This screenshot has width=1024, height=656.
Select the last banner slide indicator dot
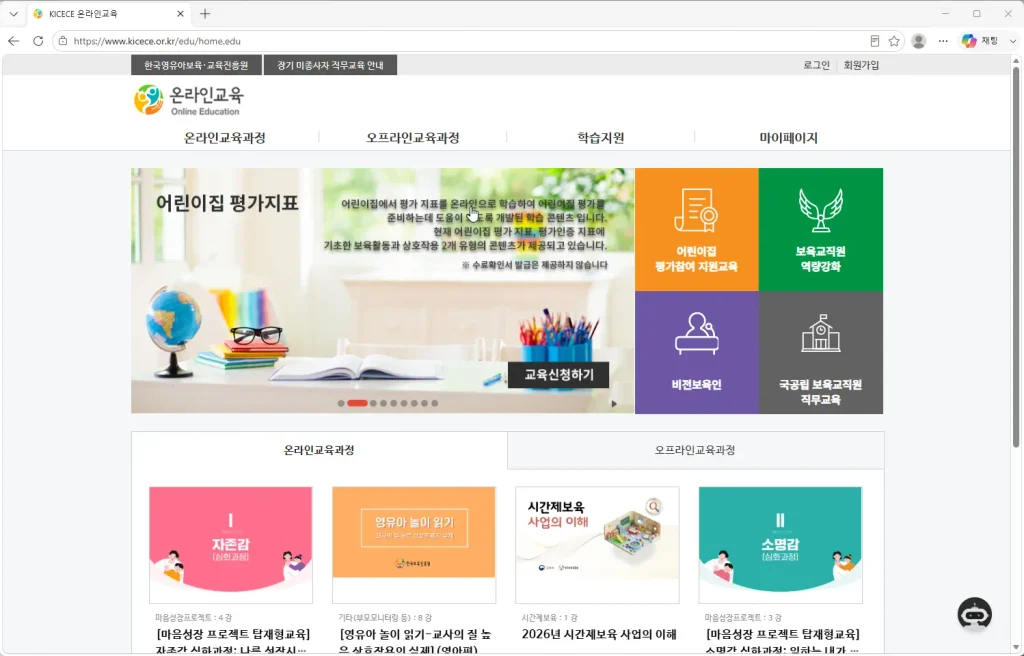tap(435, 404)
